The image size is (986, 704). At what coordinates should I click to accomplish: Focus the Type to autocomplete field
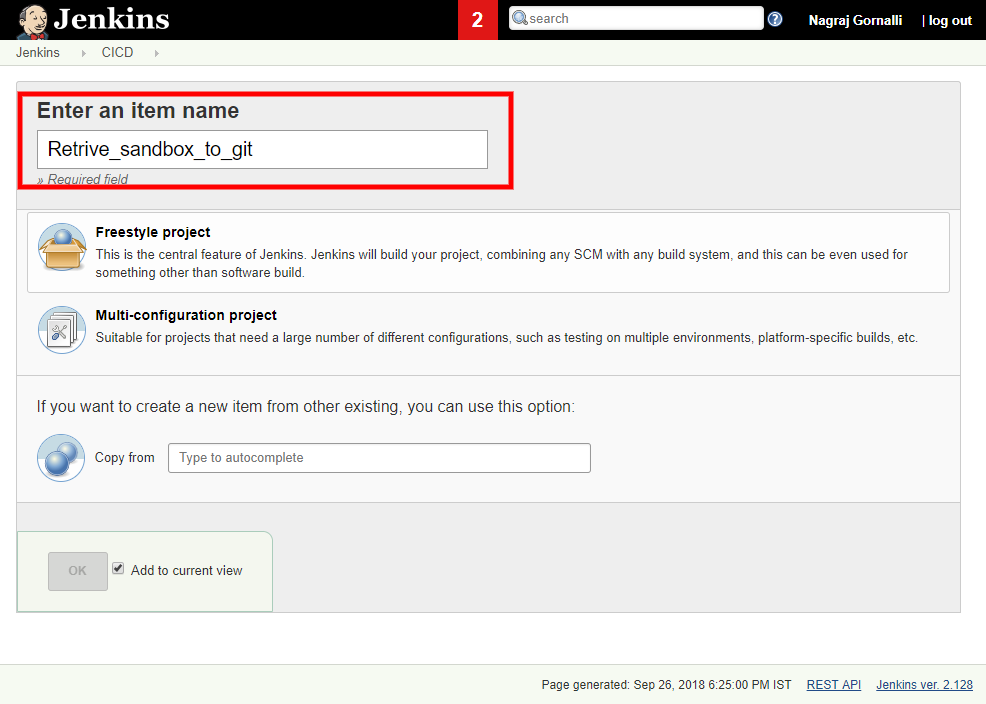(x=379, y=458)
